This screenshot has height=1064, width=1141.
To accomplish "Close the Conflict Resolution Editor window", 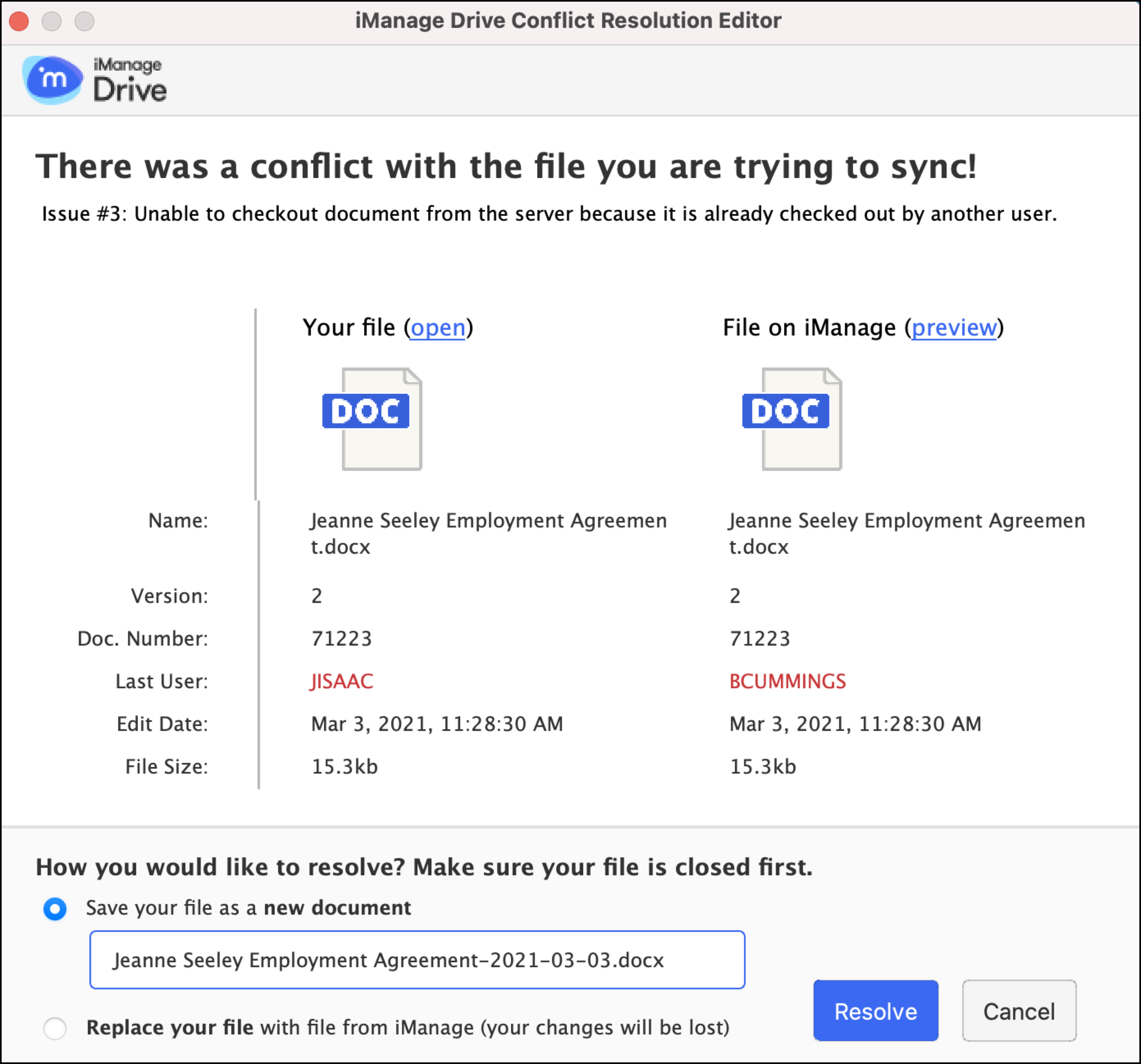I will click(x=19, y=21).
